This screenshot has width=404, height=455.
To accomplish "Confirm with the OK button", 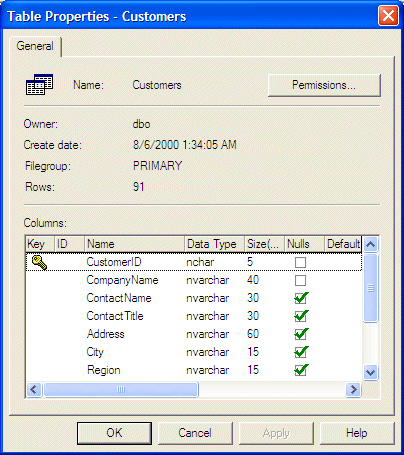I will coord(114,433).
